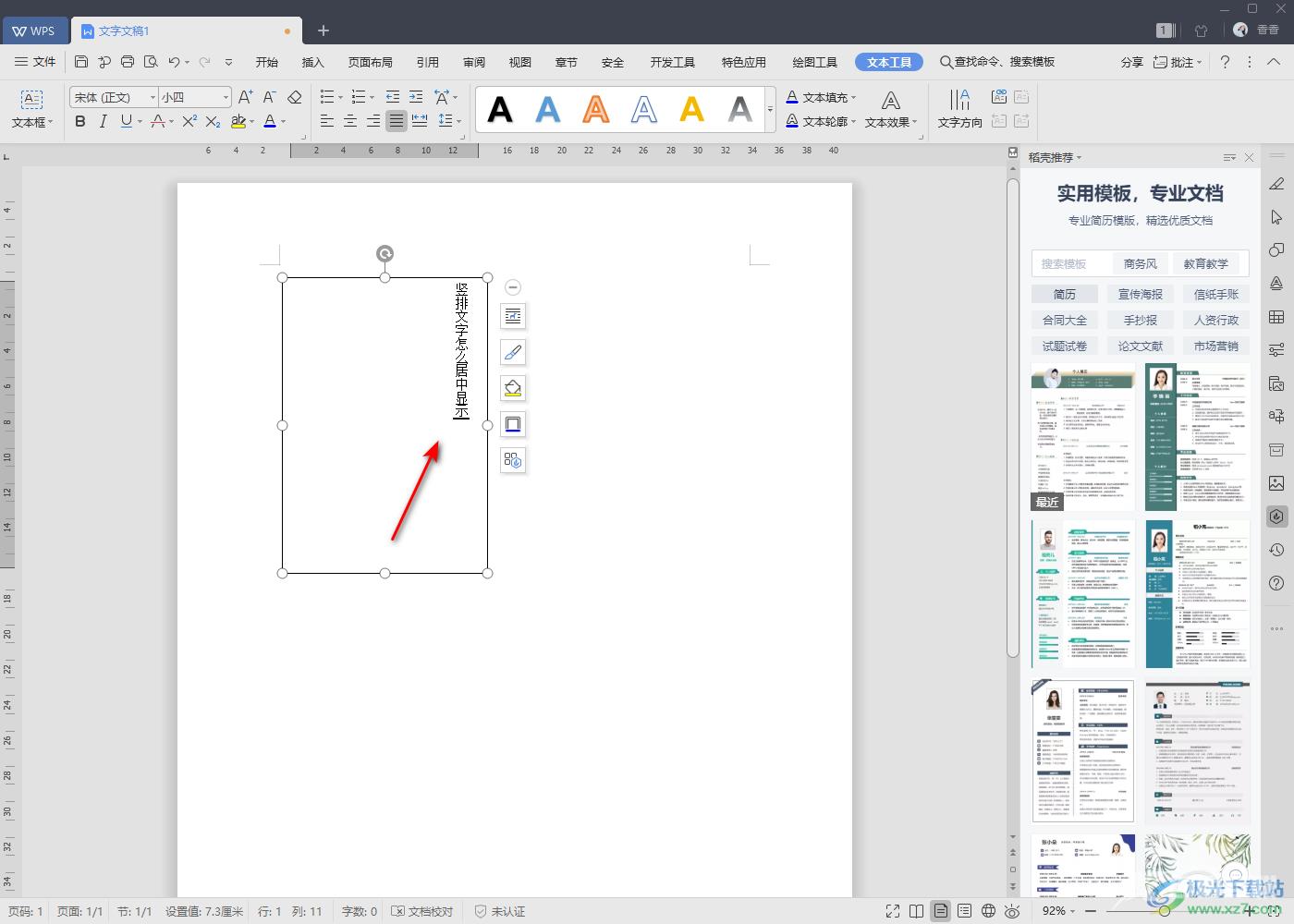Increase indent with the indent icon

point(416,97)
